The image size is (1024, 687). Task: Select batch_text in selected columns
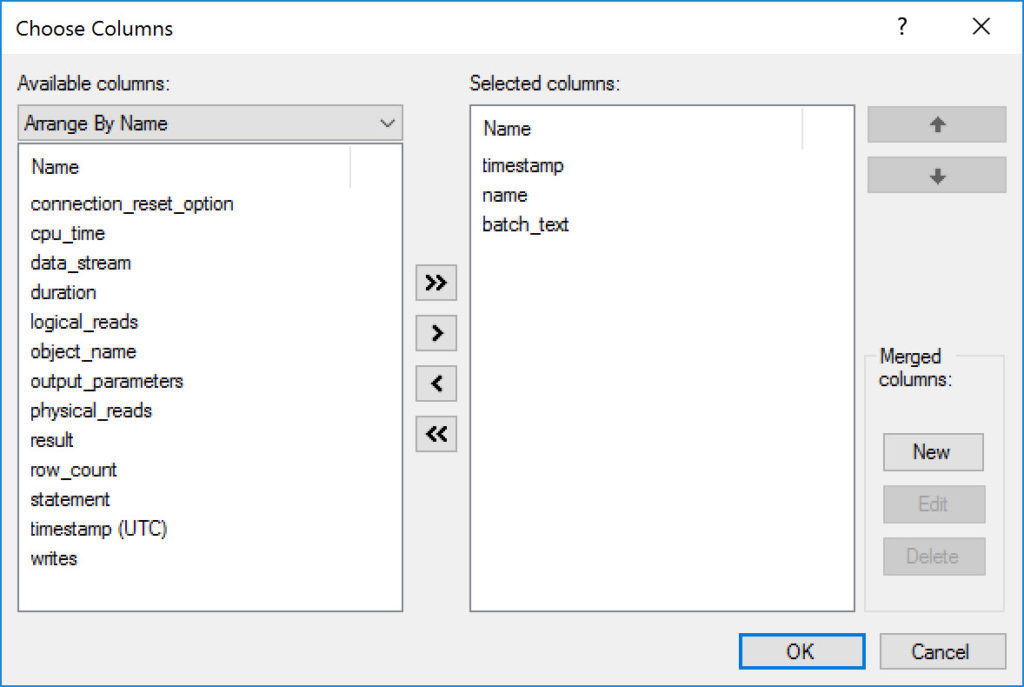[x=526, y=225]
